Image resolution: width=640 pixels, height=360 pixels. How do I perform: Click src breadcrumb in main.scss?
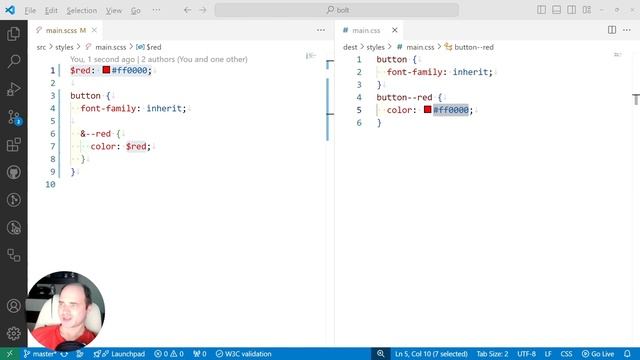click(41, 47)
